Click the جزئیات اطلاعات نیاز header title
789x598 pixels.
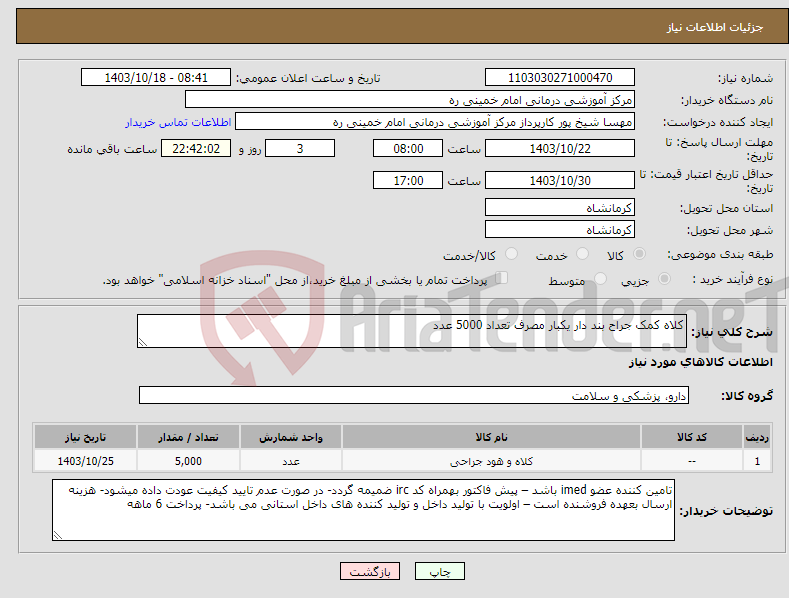[x=715, y=27]
